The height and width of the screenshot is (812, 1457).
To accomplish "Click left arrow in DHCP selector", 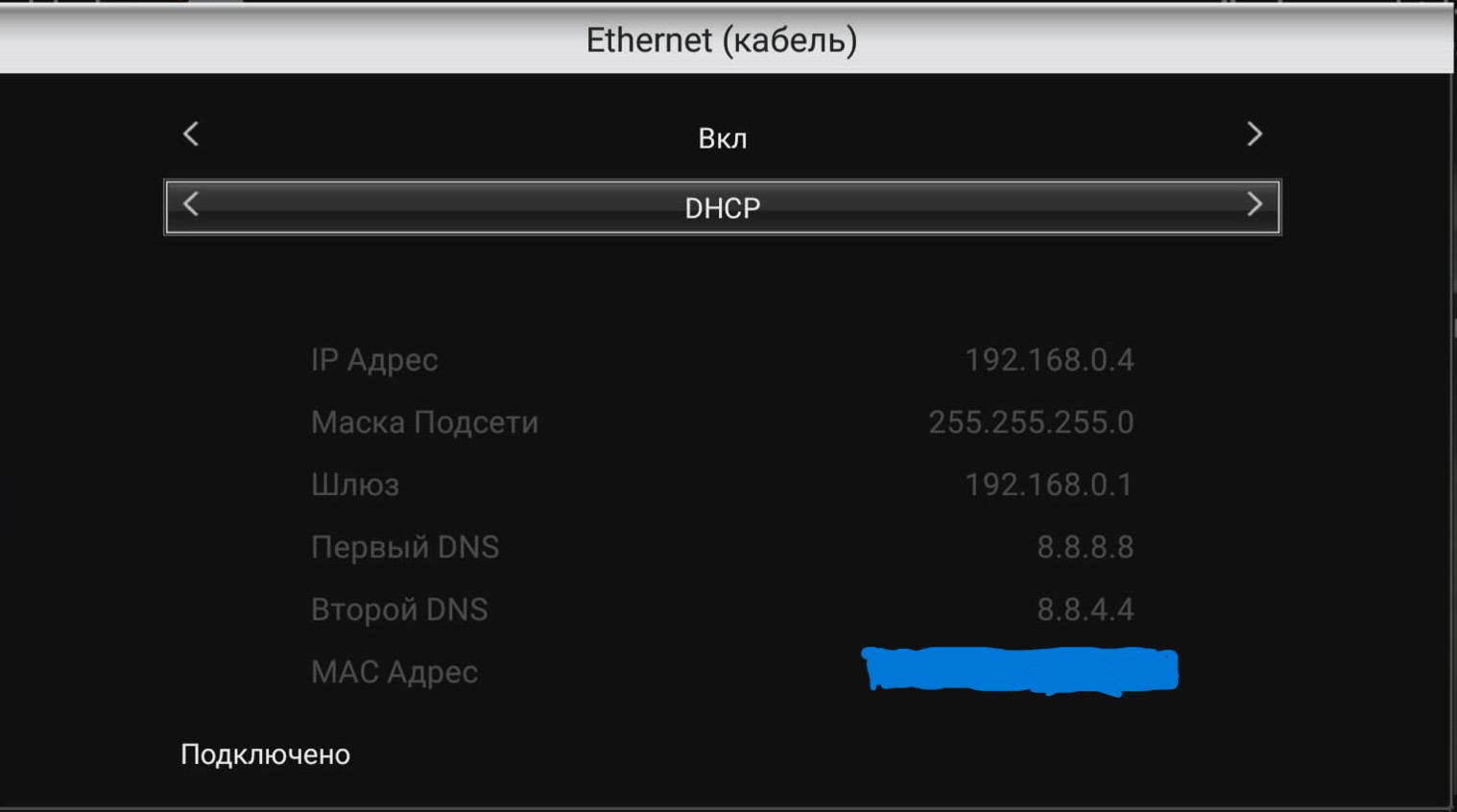I will 191,204.
